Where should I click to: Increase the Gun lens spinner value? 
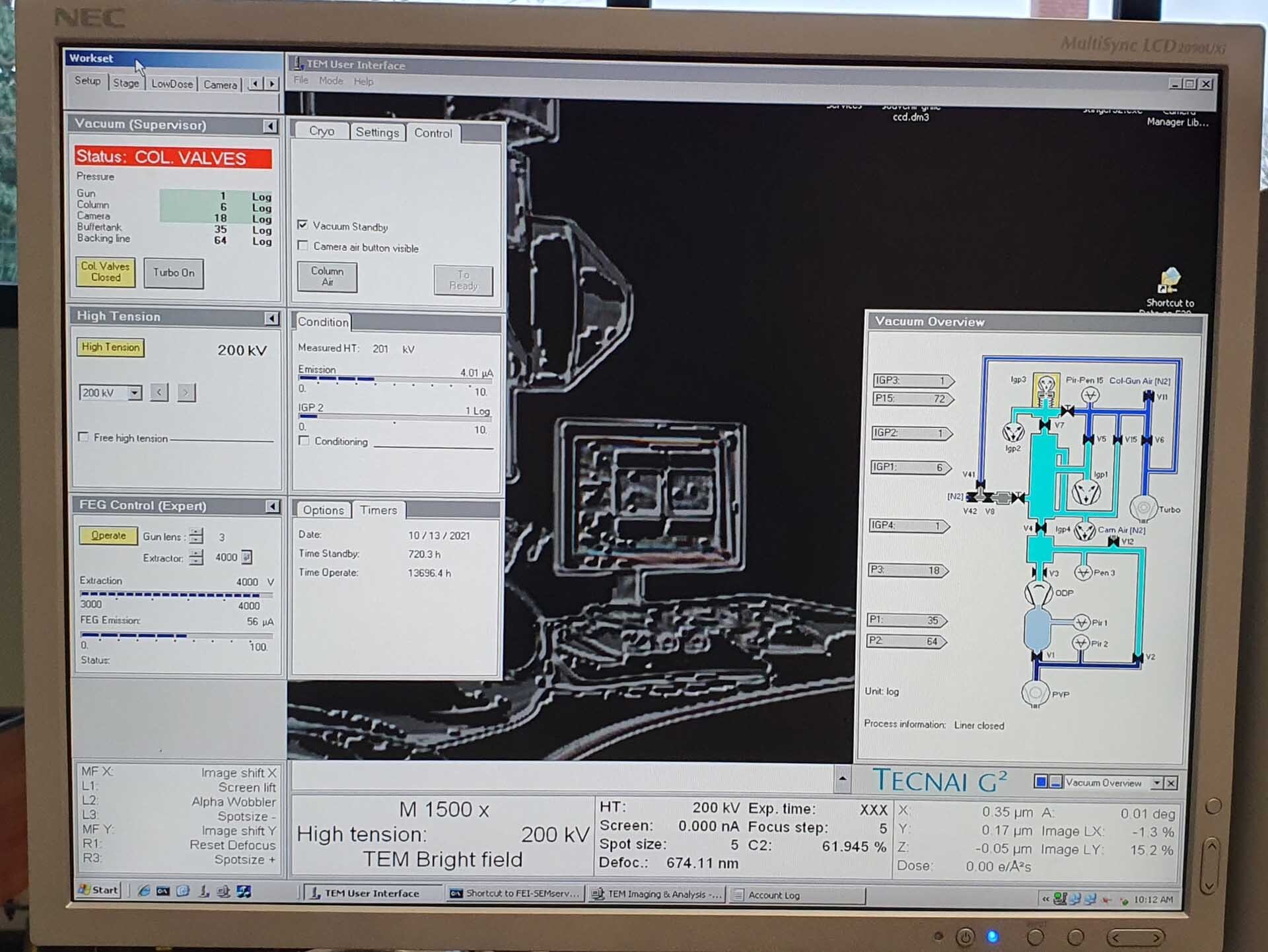point(196,532)
